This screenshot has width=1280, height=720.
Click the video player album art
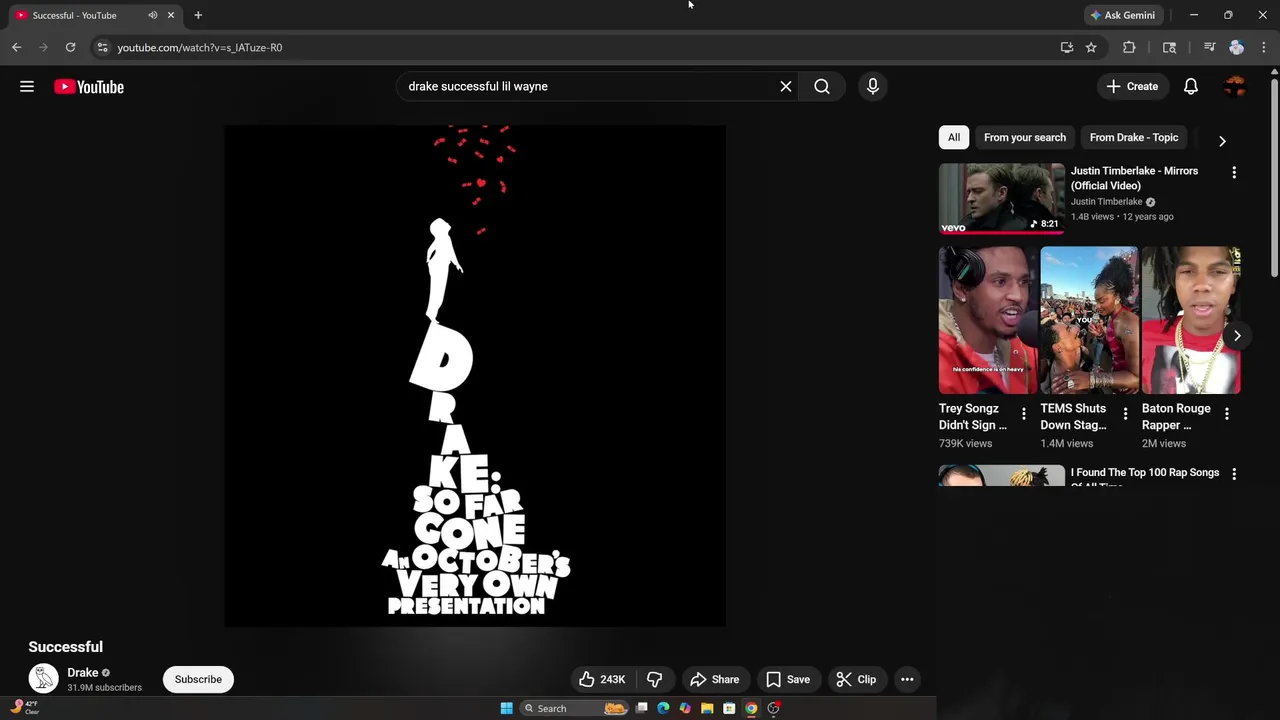[475, 376]
